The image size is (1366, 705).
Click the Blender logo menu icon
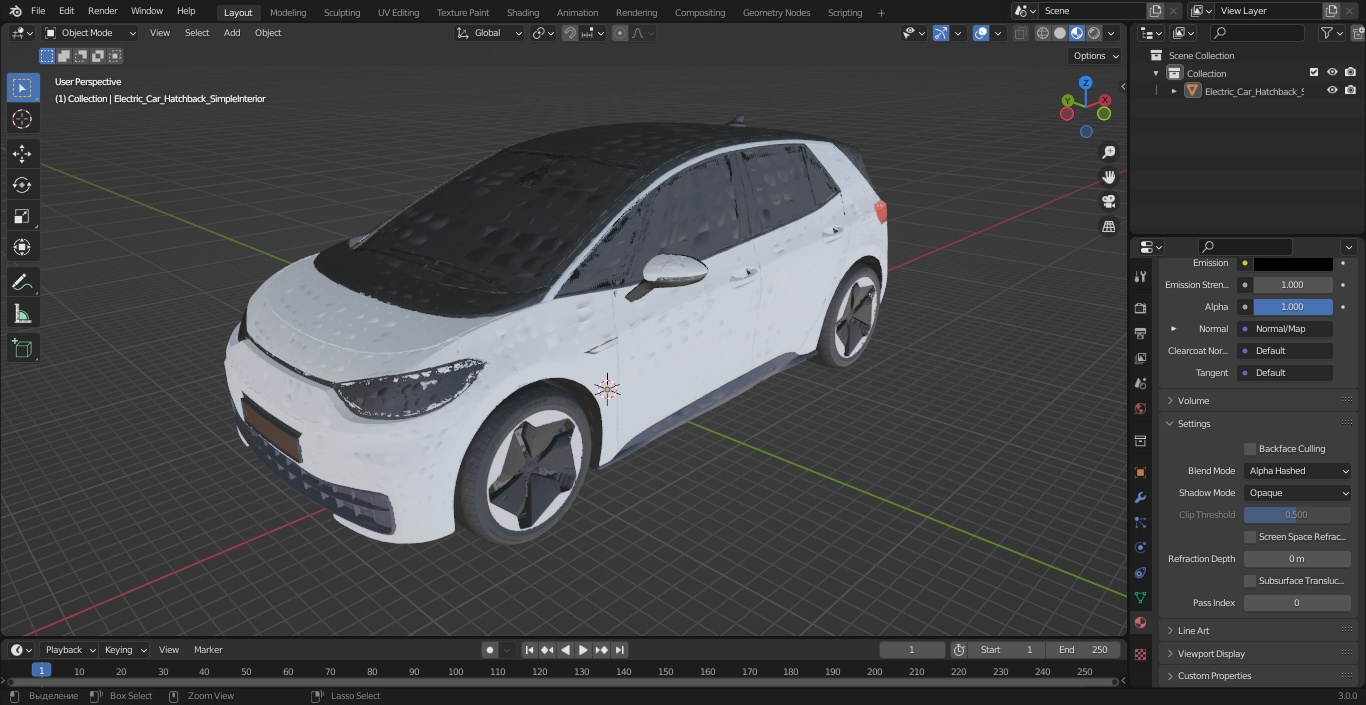tap(16, 11)
